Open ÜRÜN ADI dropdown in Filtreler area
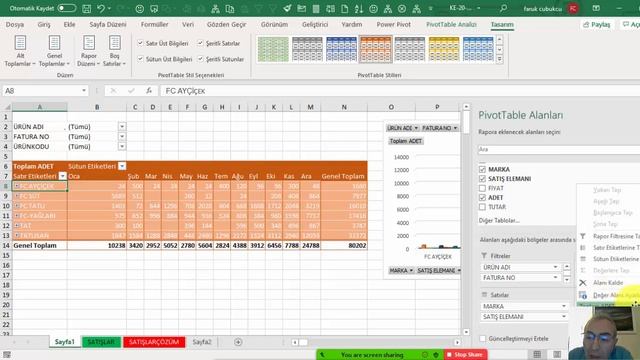The image size is (640, 360). click(x=555, y=267)
